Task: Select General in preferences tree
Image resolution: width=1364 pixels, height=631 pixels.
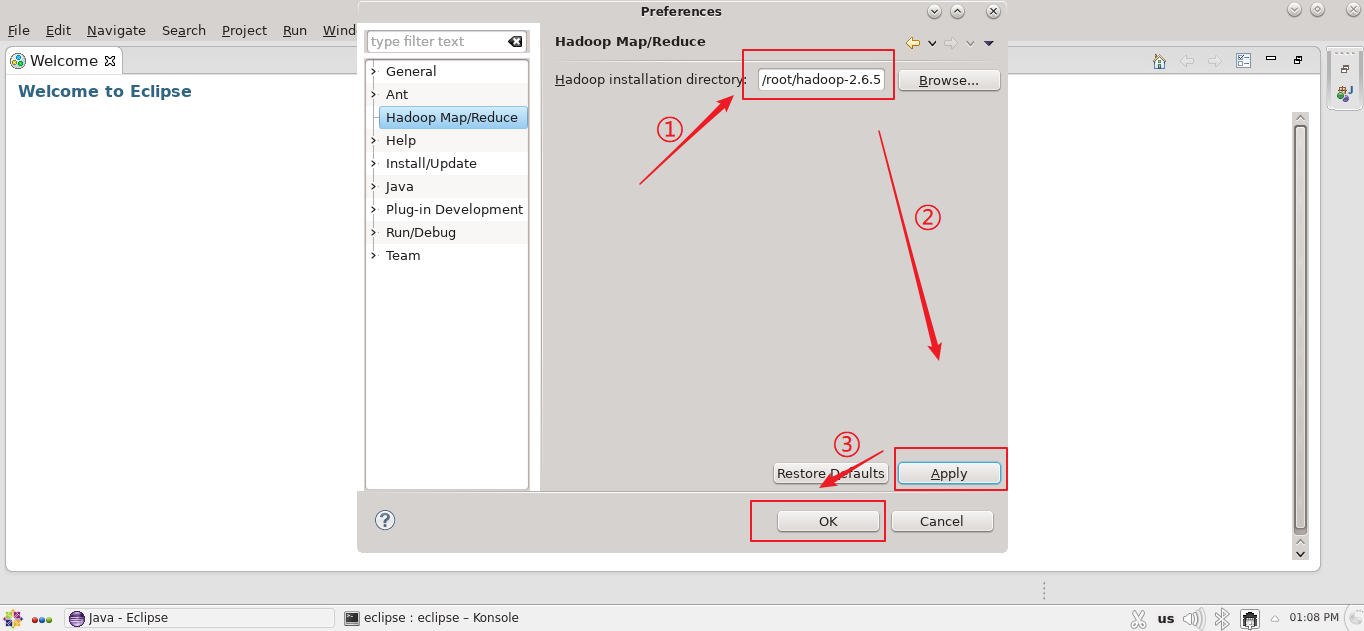Action: [411, 71]
